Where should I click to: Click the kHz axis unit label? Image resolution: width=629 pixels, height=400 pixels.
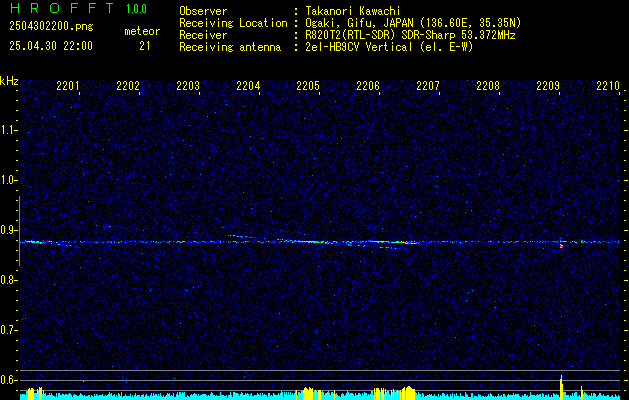pos(9,81)
